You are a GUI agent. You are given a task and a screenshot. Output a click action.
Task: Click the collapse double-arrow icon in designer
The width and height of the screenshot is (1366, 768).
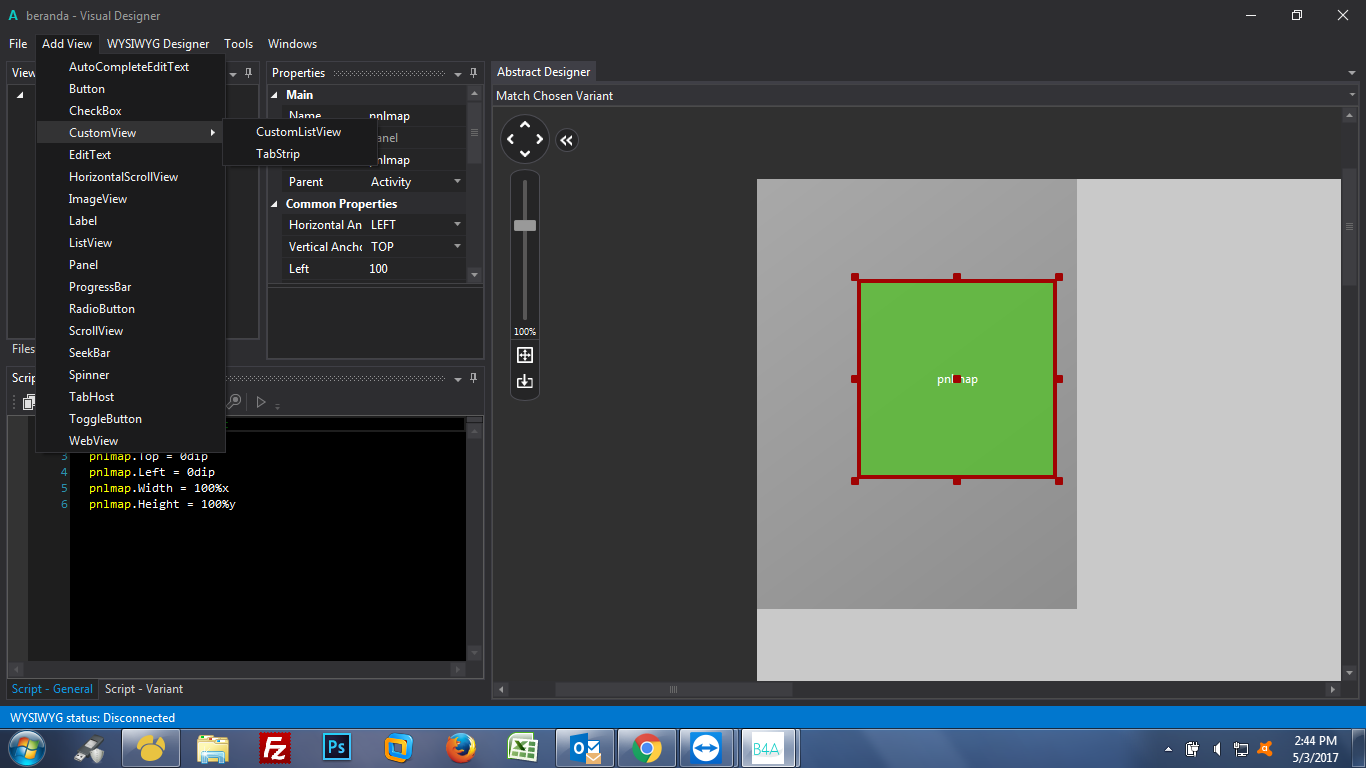tap(566, 140)
